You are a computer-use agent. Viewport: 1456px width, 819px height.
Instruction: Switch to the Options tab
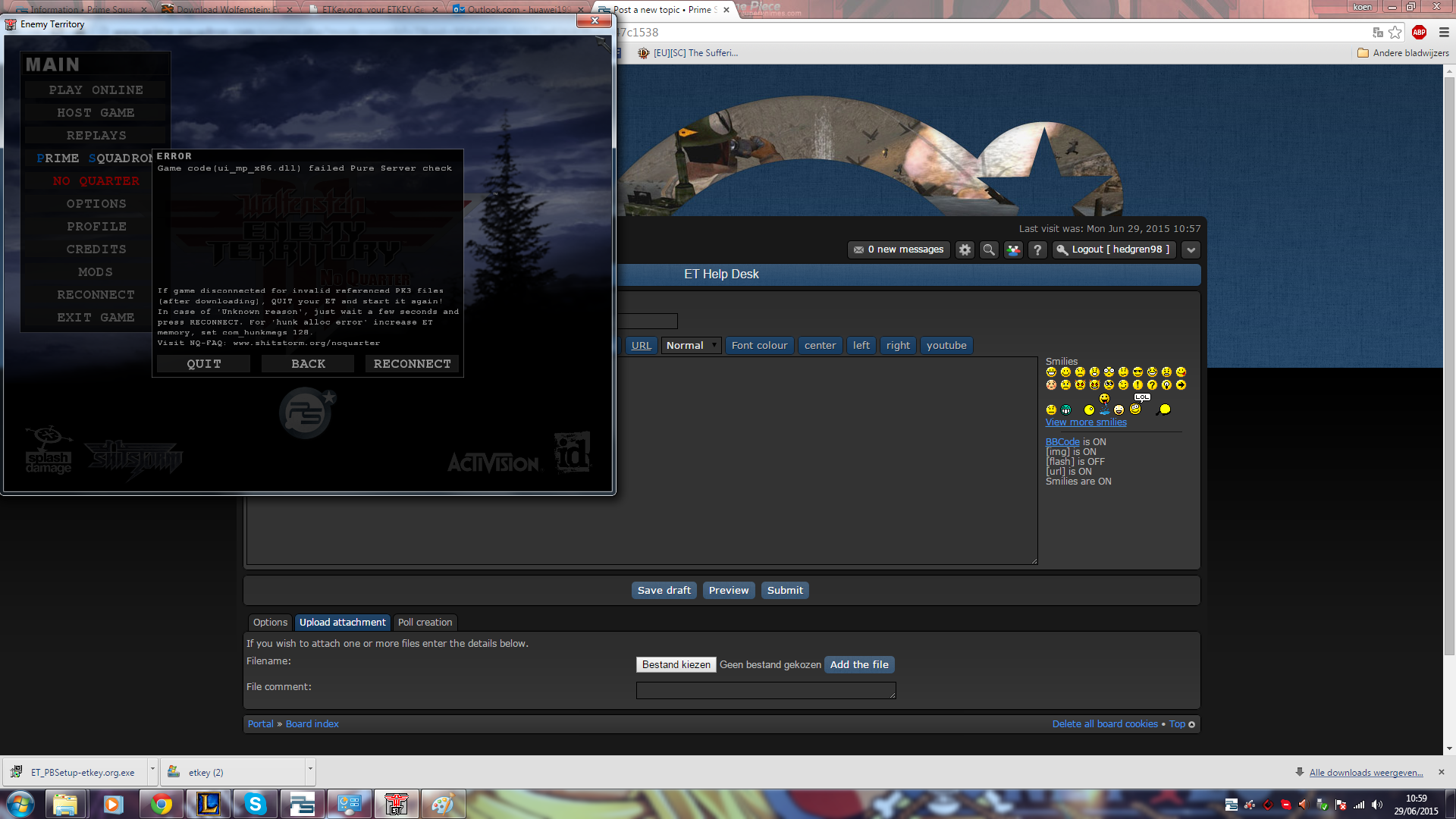pos(270,623)
